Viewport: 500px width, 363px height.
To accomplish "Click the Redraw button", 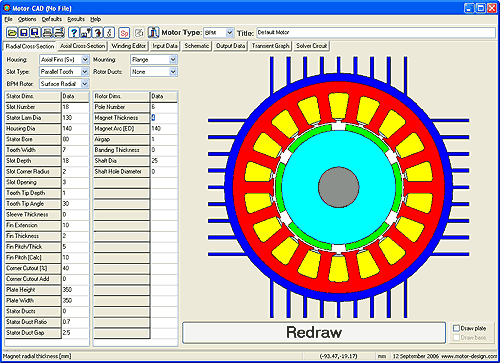I will pos(314,332).
